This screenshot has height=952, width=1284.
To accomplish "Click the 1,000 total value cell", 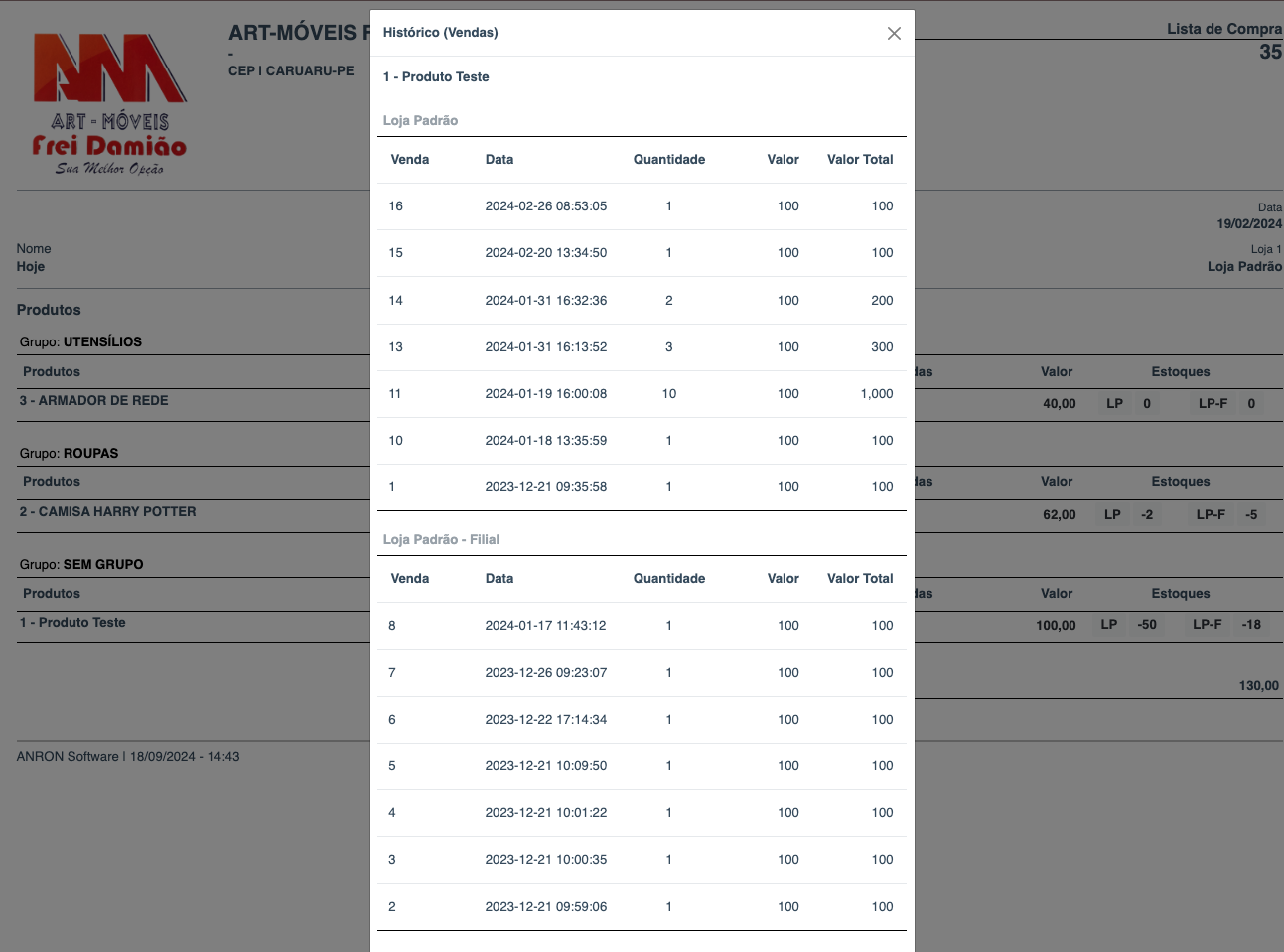I will (x=876, y=394).
